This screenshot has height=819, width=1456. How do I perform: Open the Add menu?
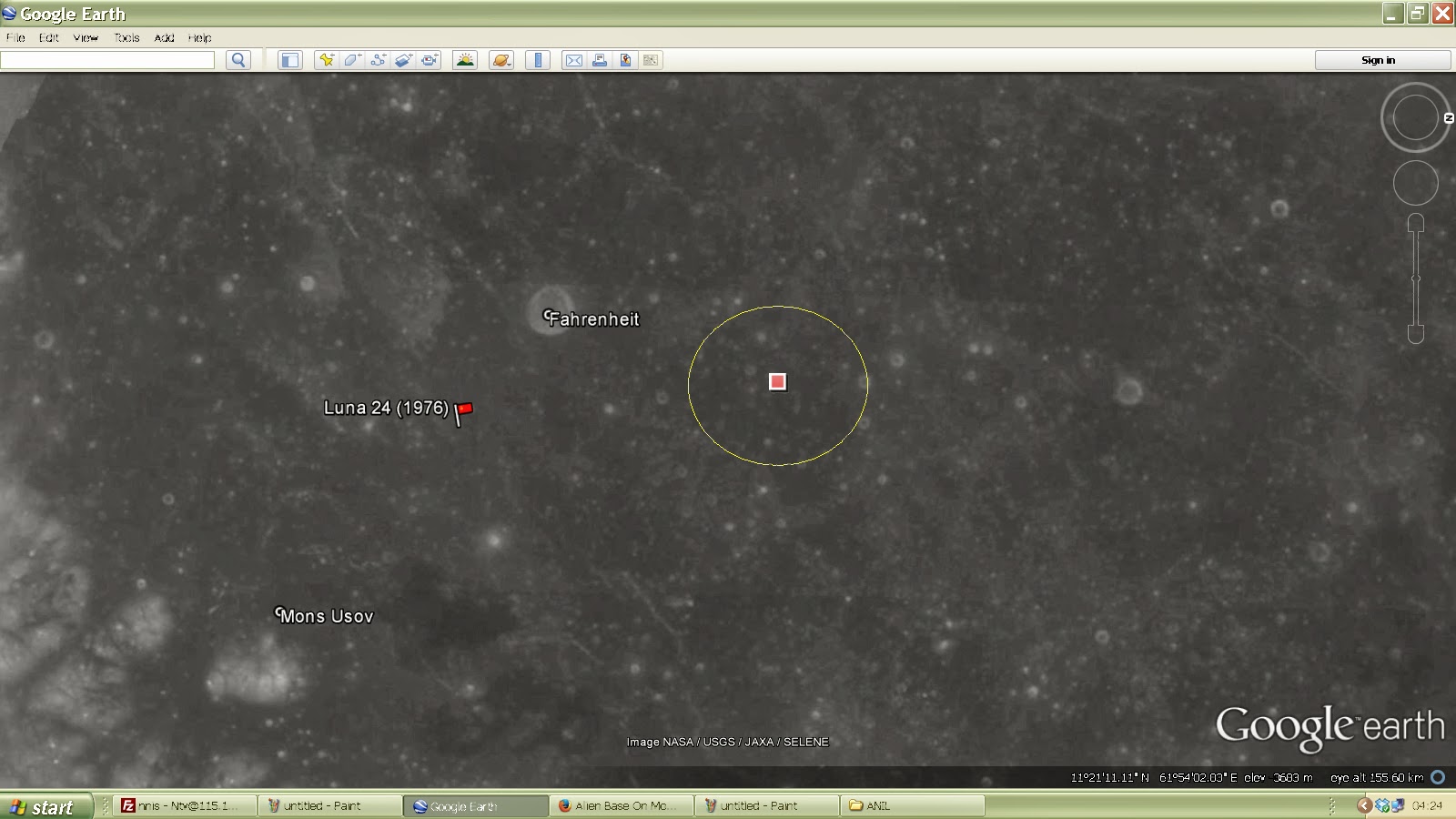point(164,37)
